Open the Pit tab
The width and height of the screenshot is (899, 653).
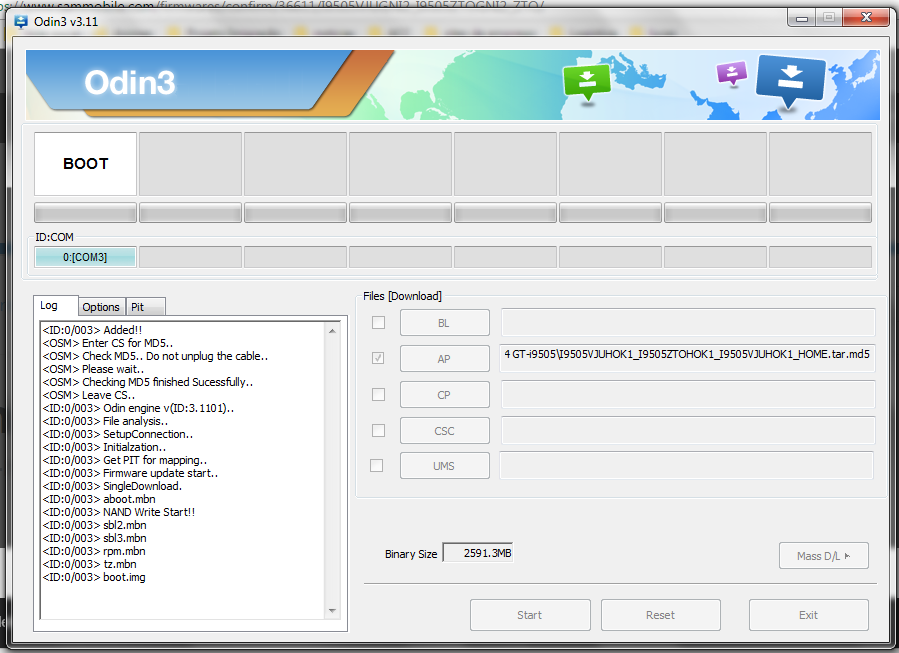[x=146, y=307]
